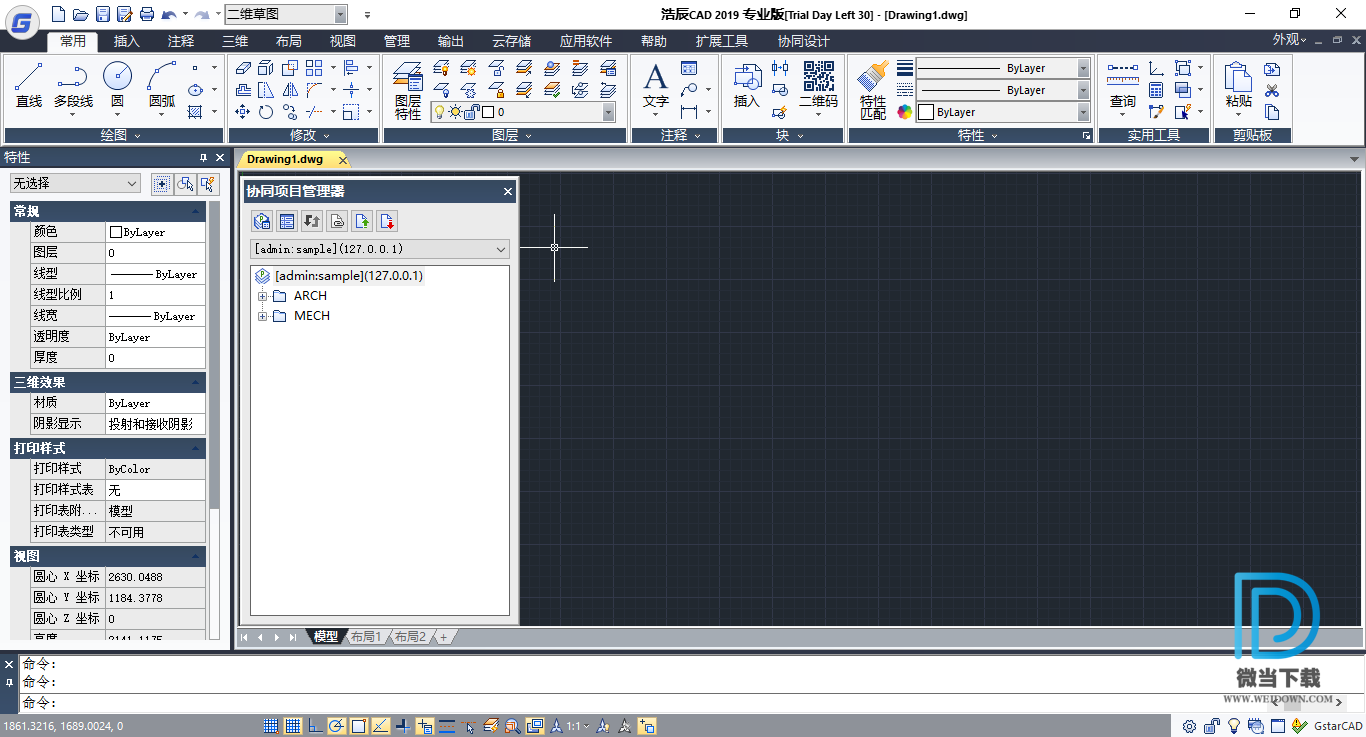Switch to the 布局1 layout tab
Screen dimensions: 1366x737
click(365, 637)
